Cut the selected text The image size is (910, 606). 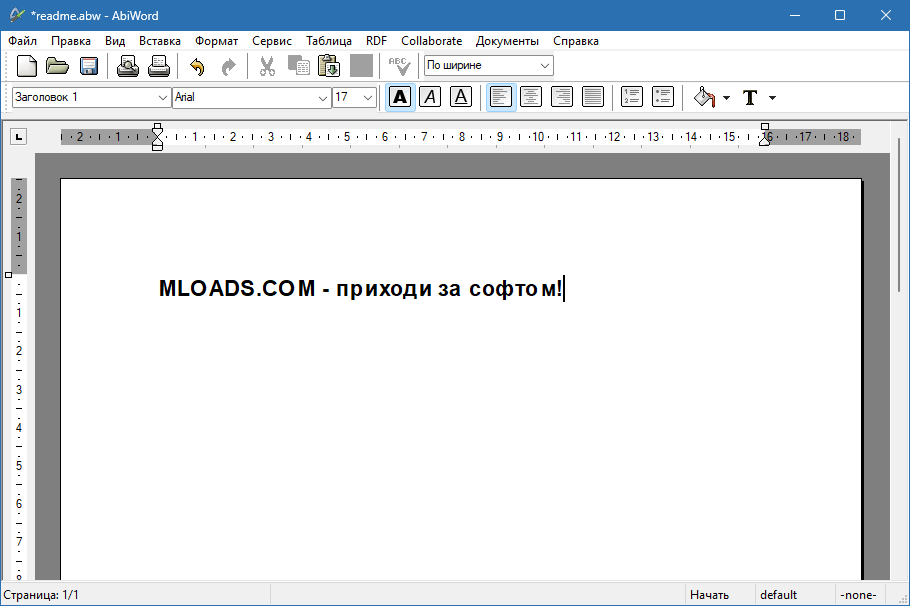[x=267, y=66]
